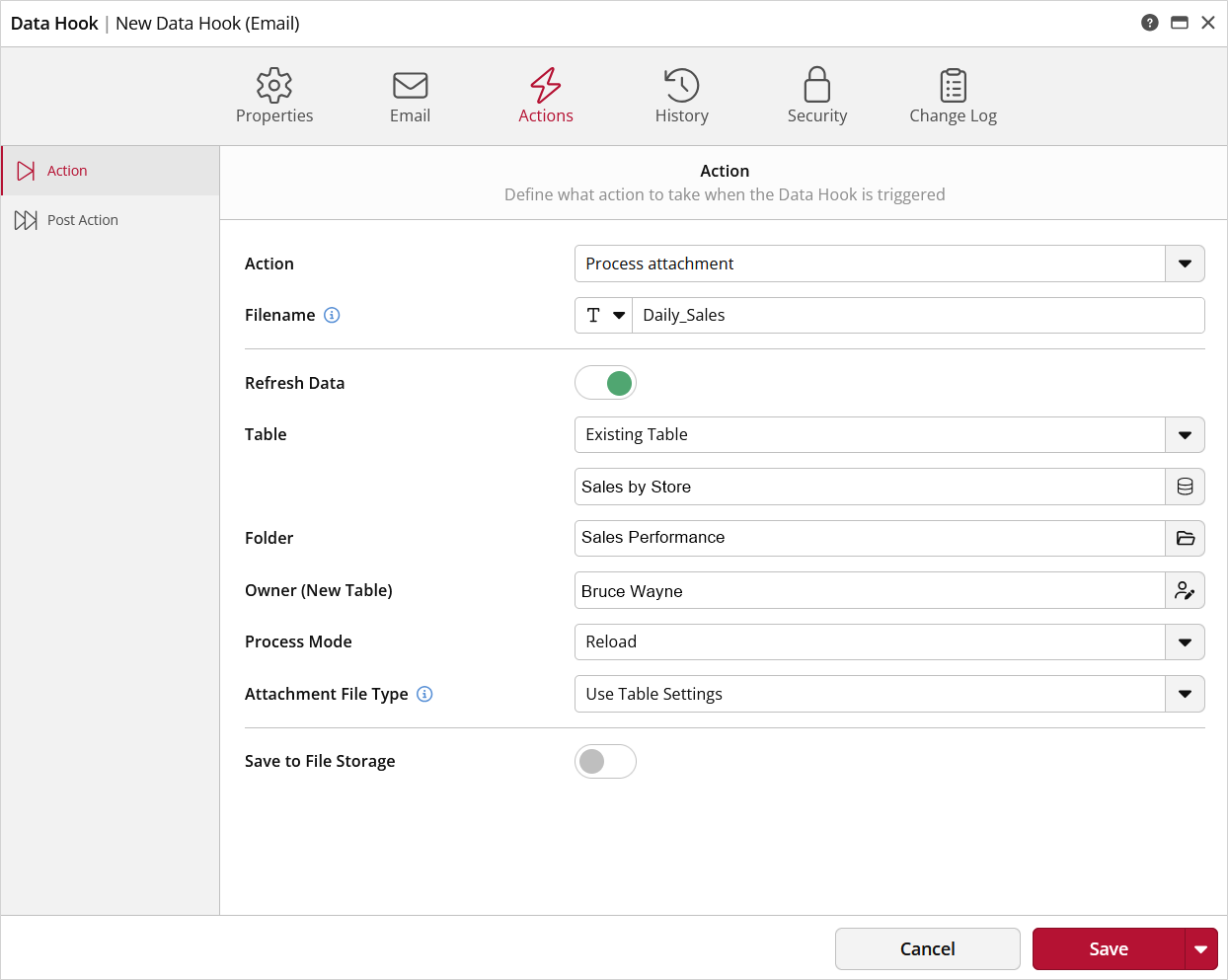Viewport: 1228px width, 980px height.
Task: Open the folder browse icon for Sales Performance
Action: pos(1186,538)
